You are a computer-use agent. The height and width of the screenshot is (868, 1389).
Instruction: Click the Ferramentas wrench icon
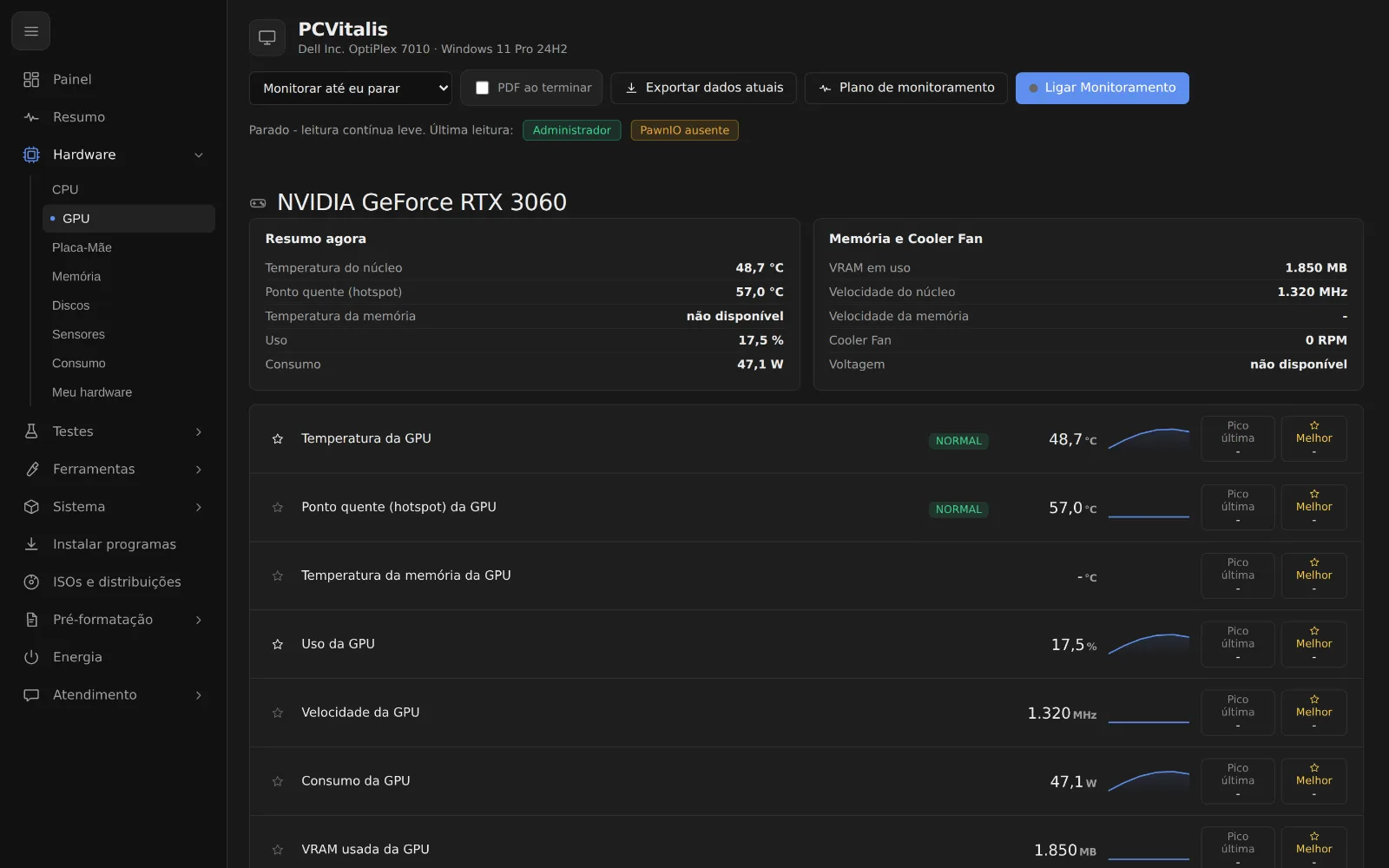click(31, 470)
